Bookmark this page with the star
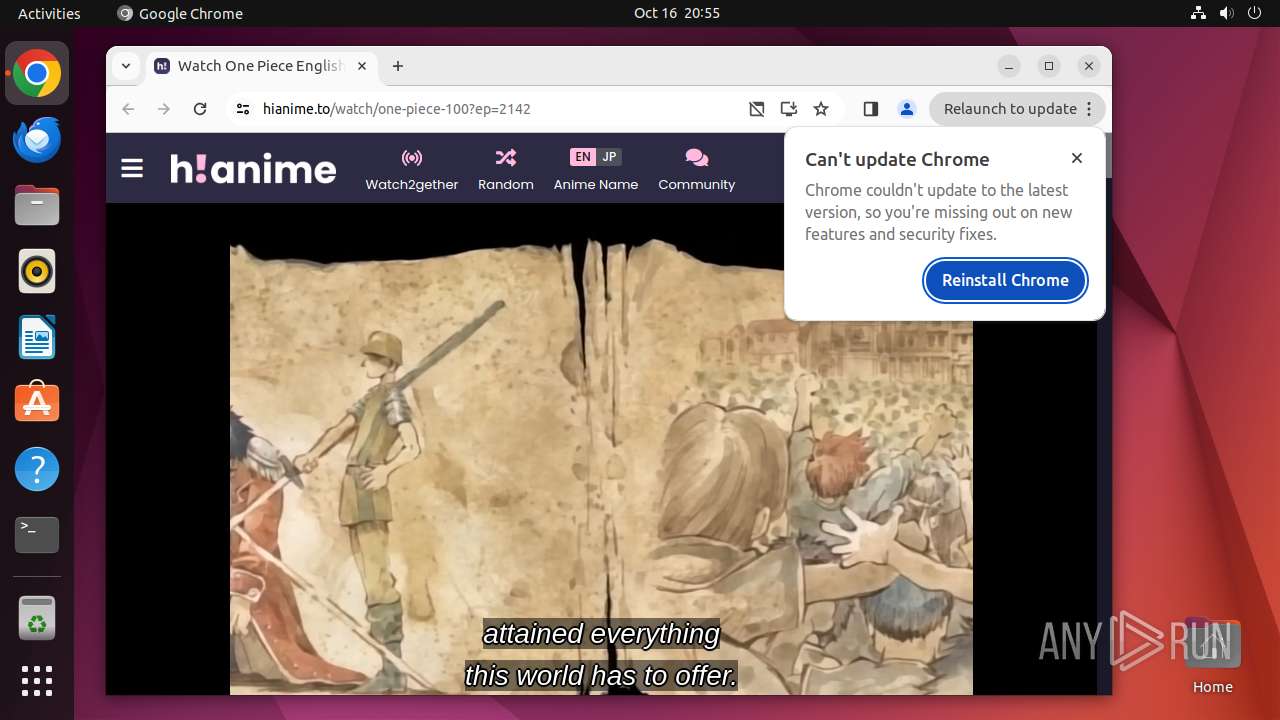Image resolution: width=1280 pixels, height=720 pixels. tap(821, 109)
